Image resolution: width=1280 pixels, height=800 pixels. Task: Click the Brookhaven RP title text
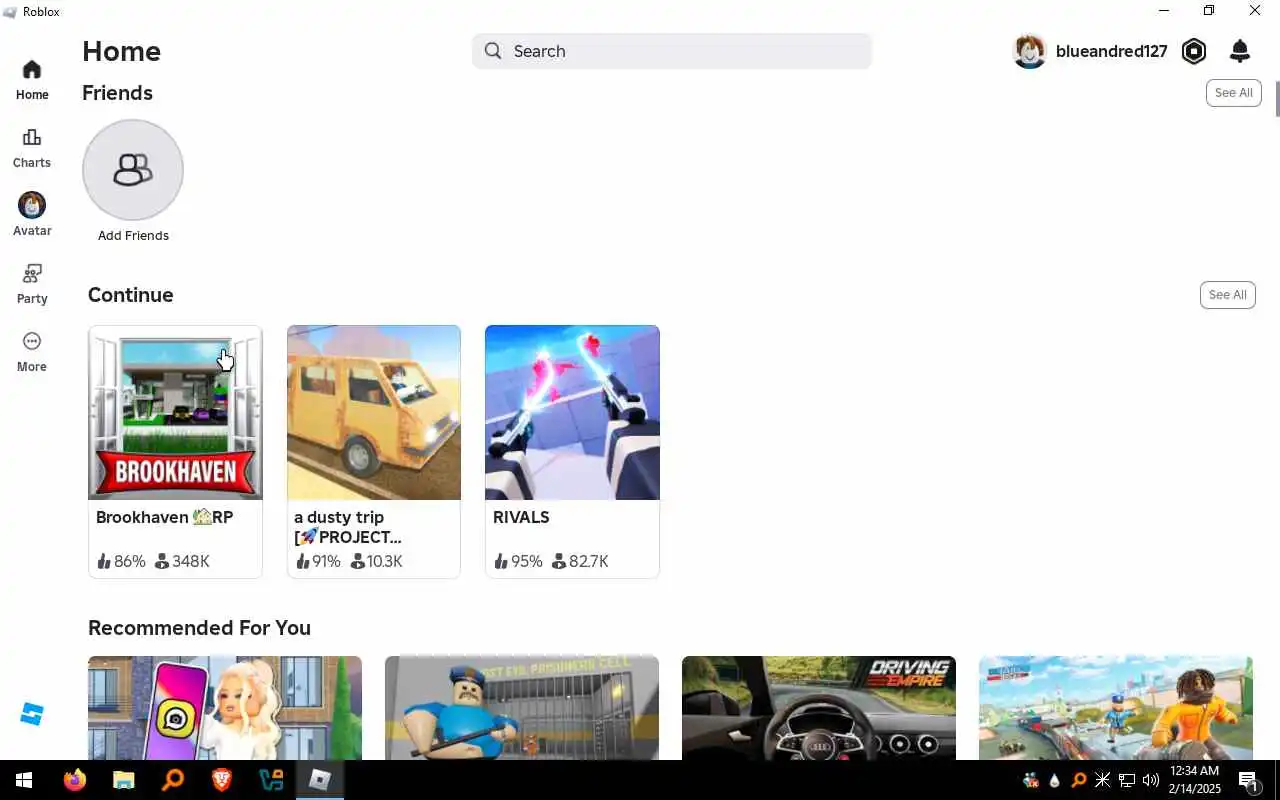[x=164, y=517]
